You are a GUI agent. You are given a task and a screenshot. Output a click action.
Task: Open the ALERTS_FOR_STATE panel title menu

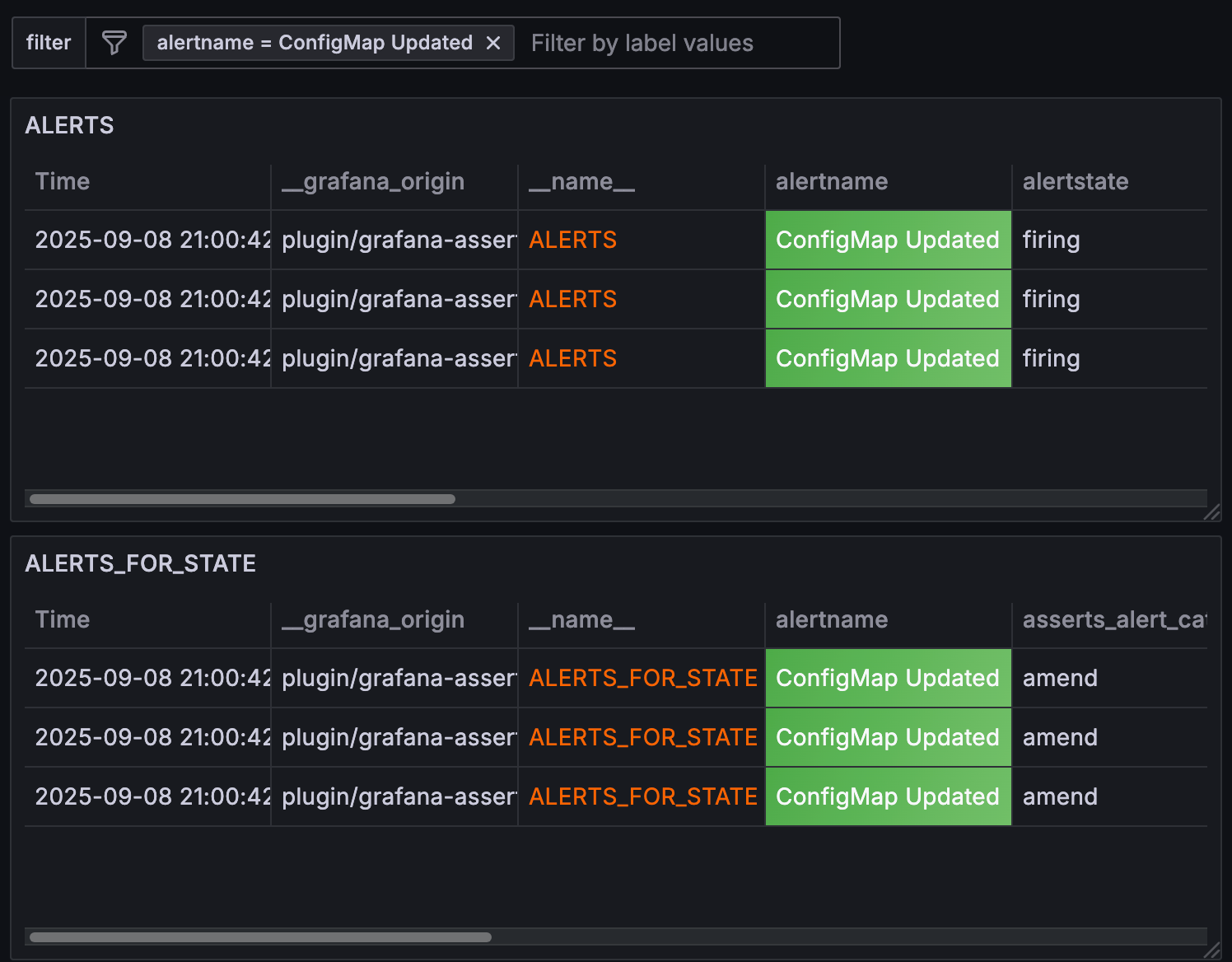click(141, 563)
